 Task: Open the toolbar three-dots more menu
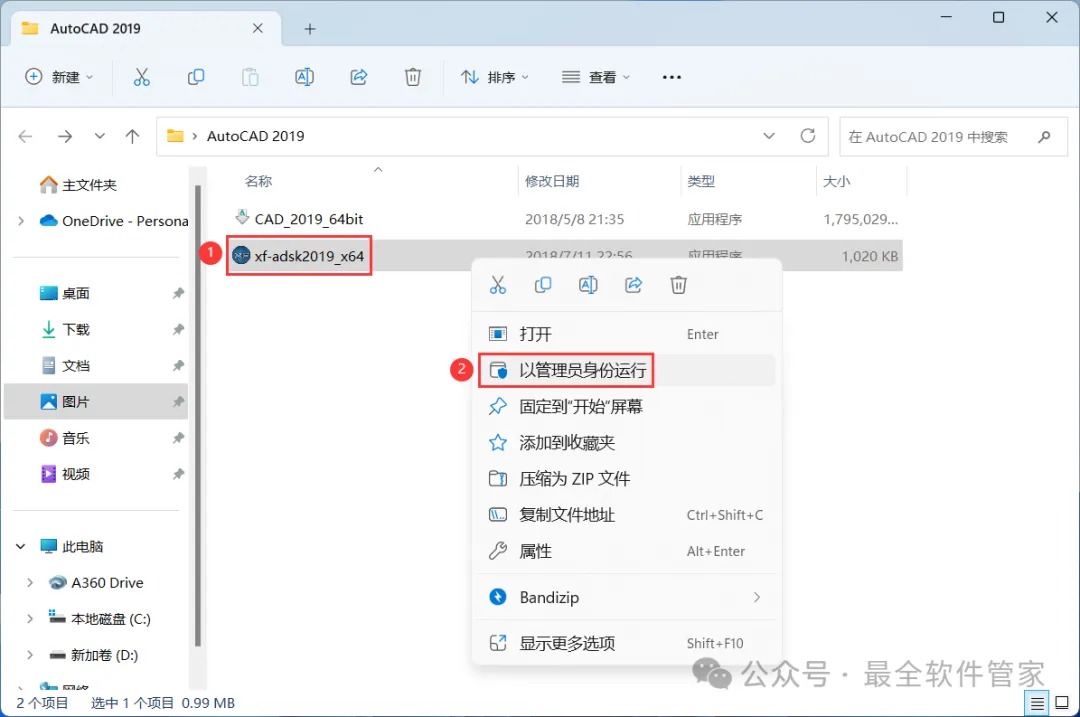pyautogui.click(x=672, y=77)
